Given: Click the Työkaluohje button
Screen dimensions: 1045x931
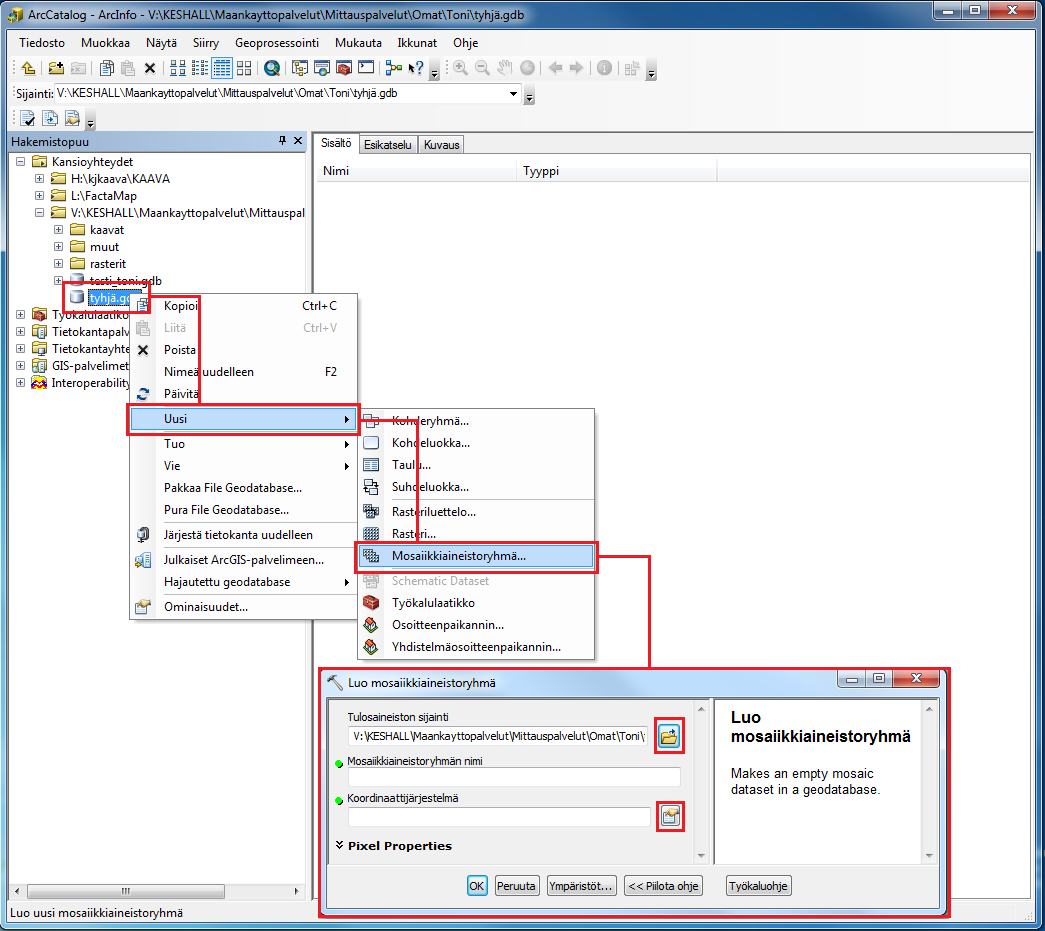Looking at the screenshot, I should pyautogui.click(x=758, y=886).
